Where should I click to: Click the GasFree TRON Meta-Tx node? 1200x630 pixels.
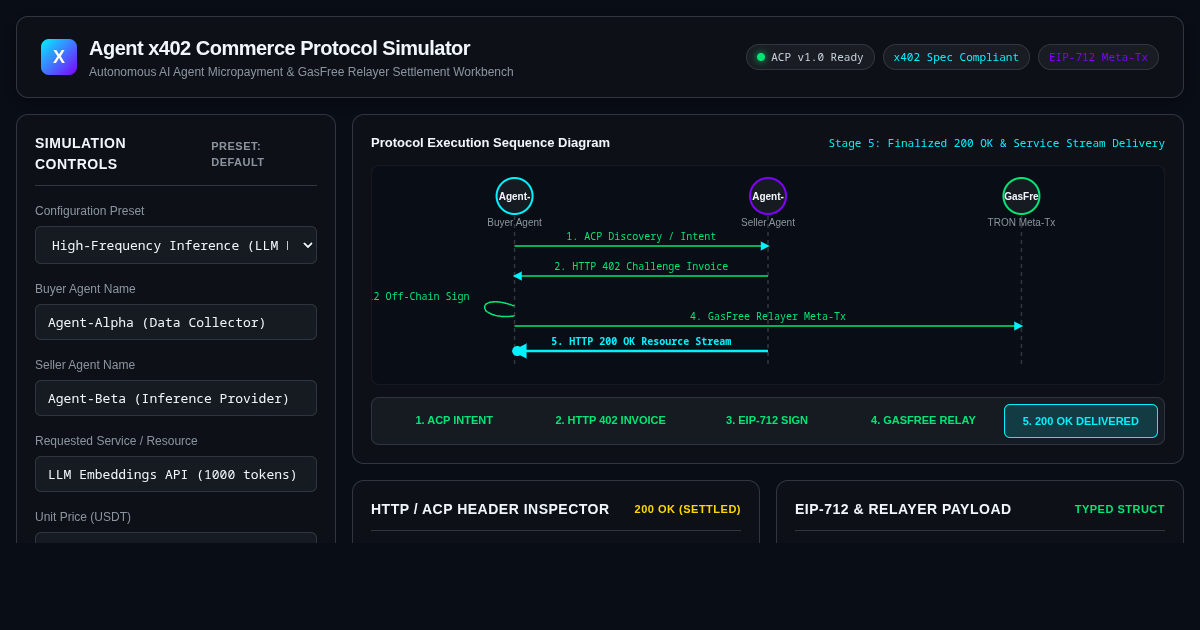(x=1021, y=196)
